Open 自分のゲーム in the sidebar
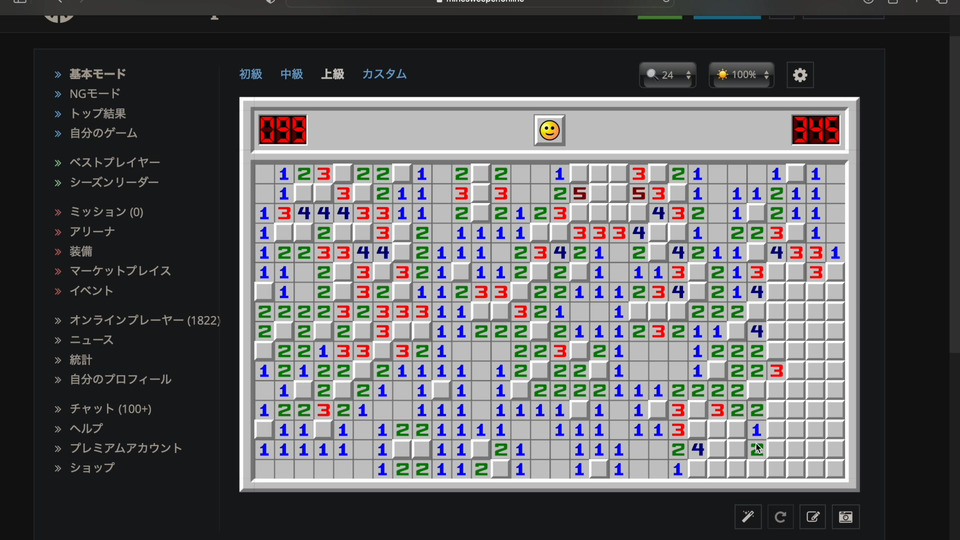 (103, 133)
